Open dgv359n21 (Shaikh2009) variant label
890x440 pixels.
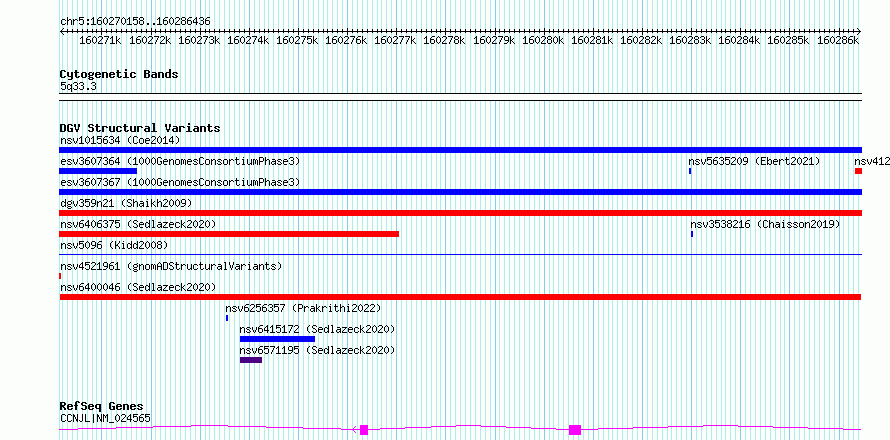tap(126, 204)
